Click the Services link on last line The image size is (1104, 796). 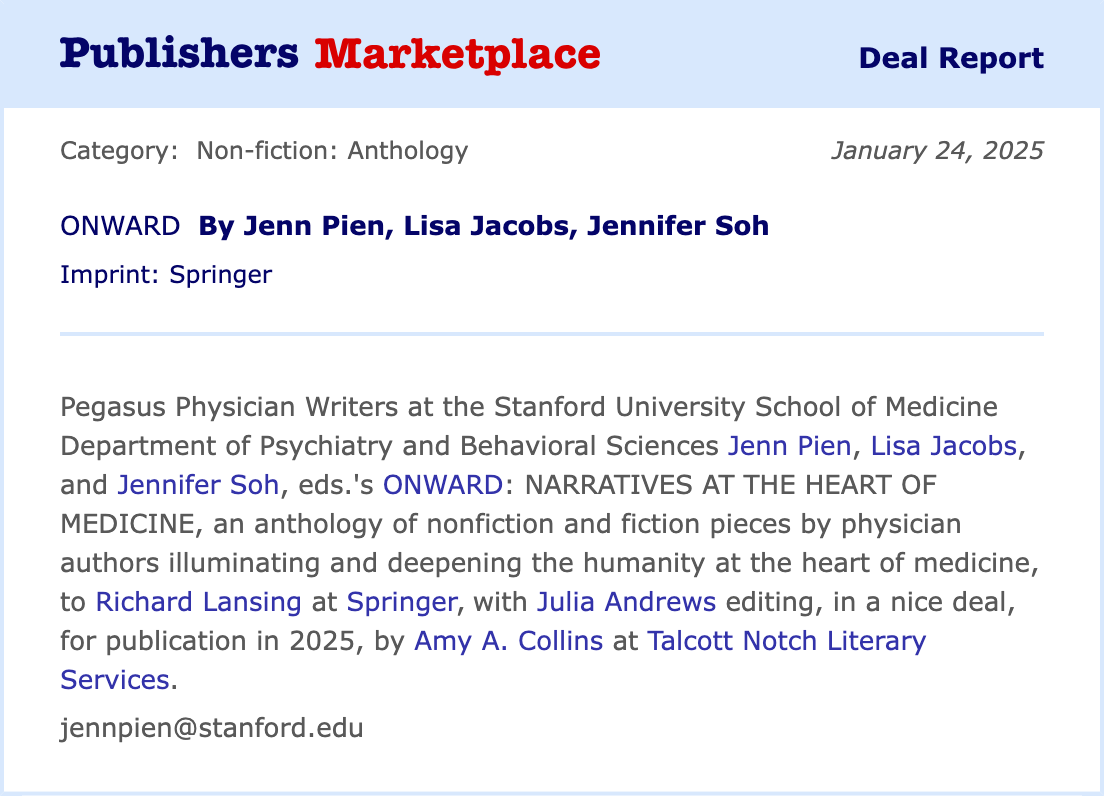tap(114, 680)
